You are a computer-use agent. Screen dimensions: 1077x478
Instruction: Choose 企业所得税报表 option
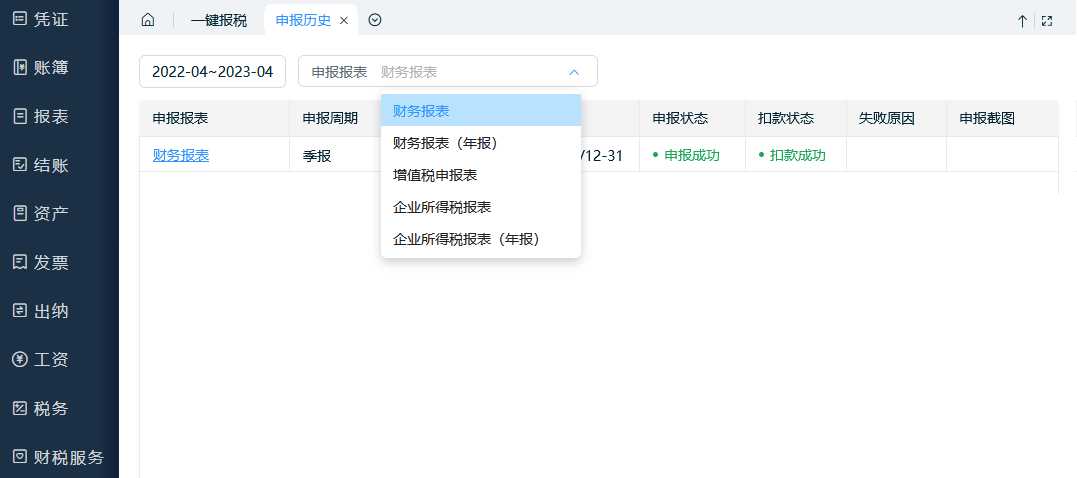tap(481, 207)
